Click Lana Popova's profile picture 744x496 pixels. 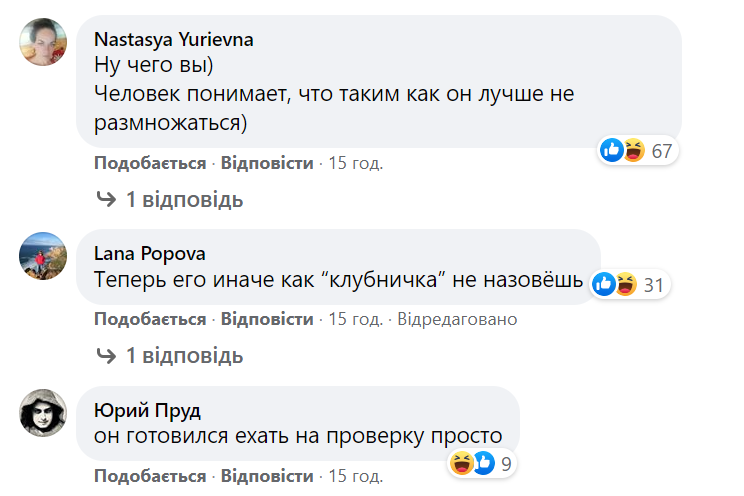(x=43, y=256)
